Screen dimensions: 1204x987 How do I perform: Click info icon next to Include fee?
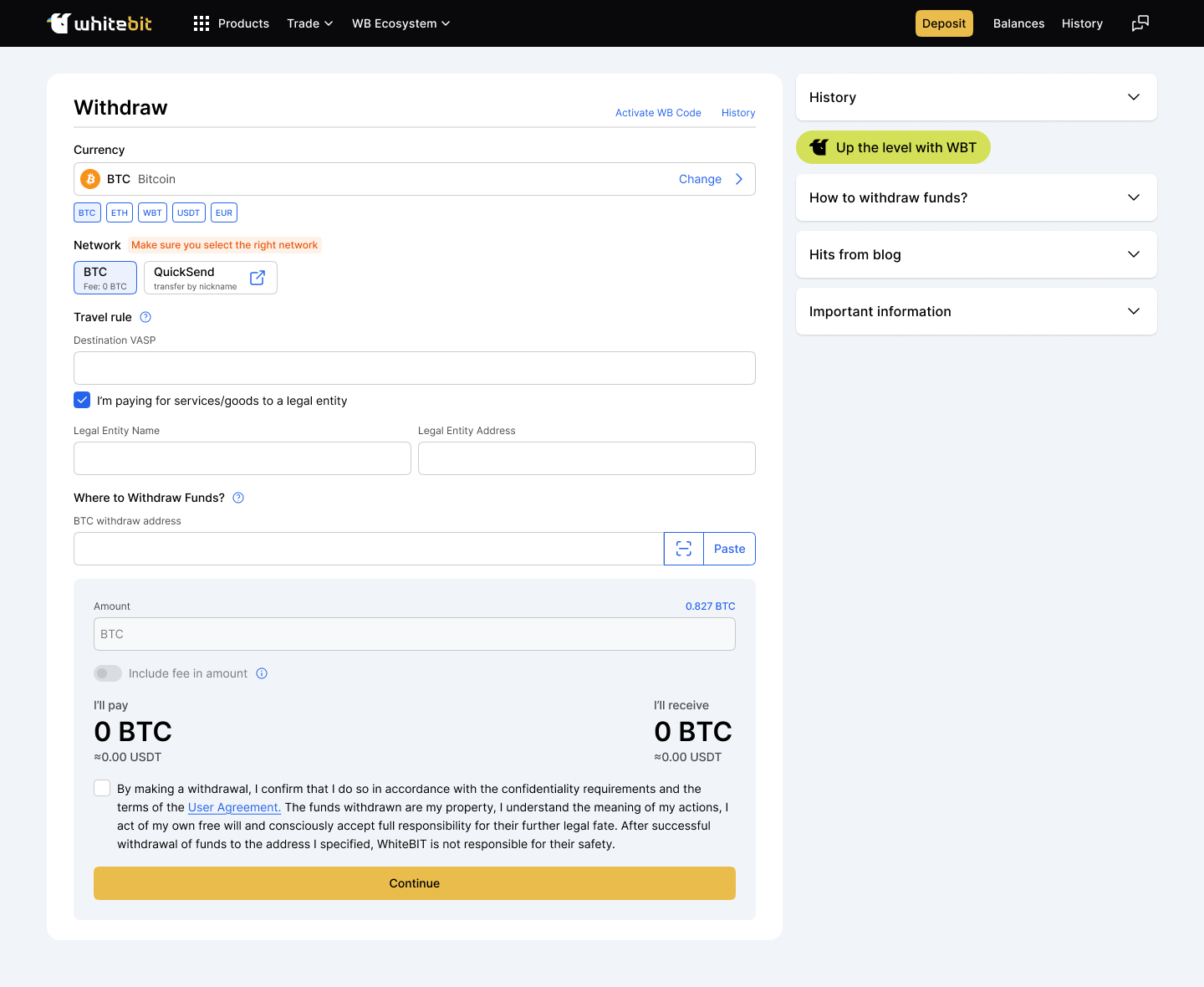point(262,673)
